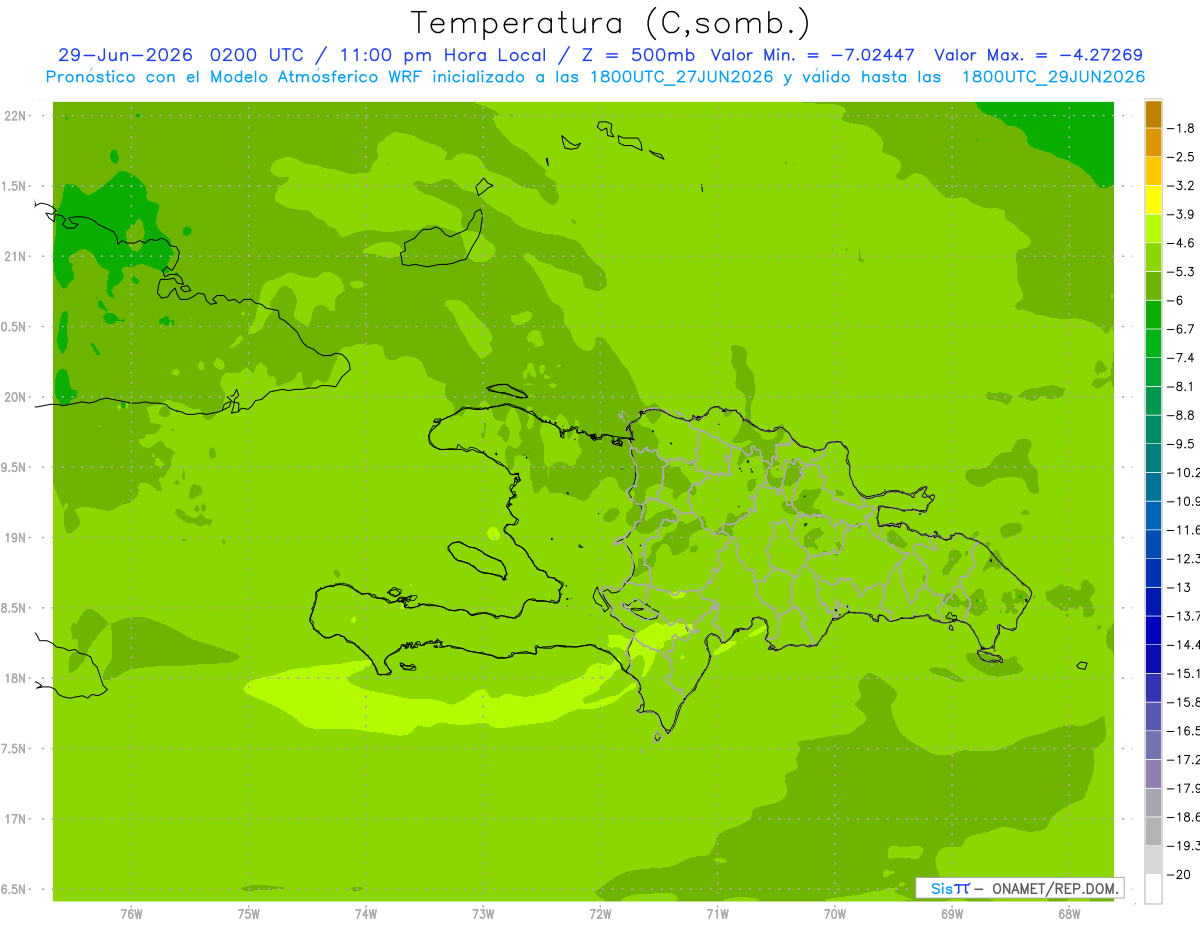1200x927 pixels.
Task: Click the "Valor Max. = -4.27269" value
Action: pyautogui.click(x=1039, y=55)
